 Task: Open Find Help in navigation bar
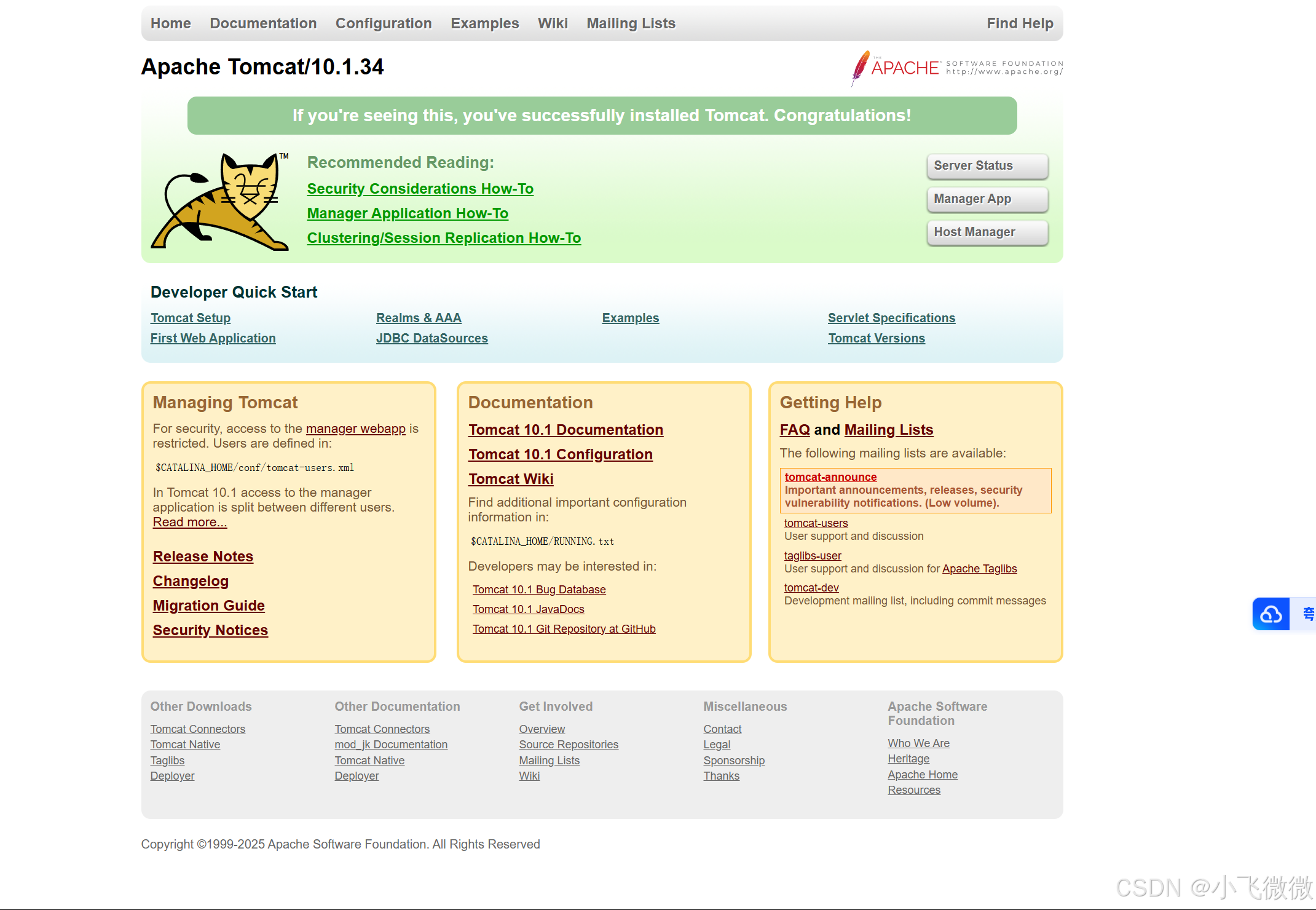(1020, 23)
